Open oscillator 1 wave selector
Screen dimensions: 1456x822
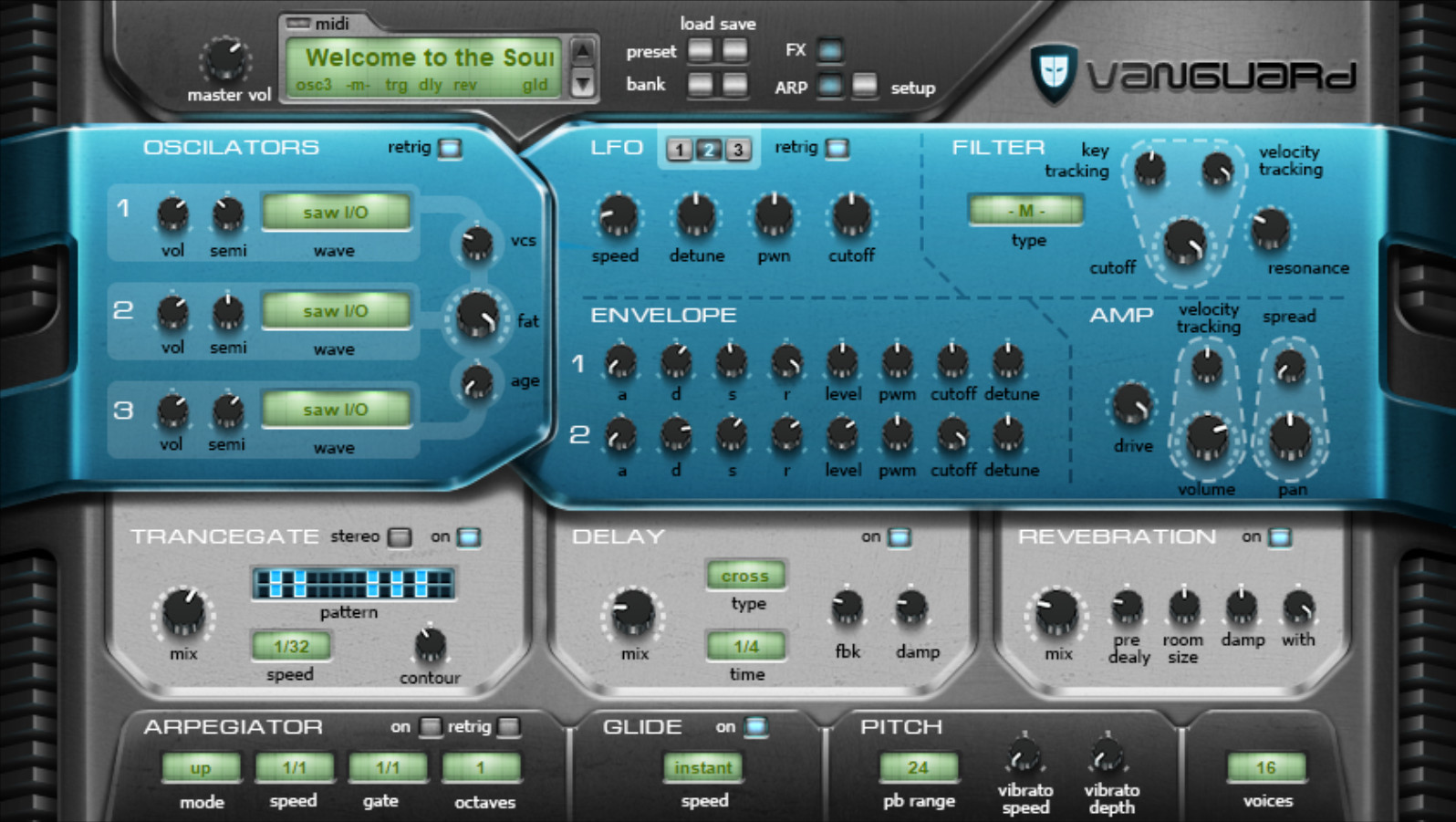pos(336,212)
